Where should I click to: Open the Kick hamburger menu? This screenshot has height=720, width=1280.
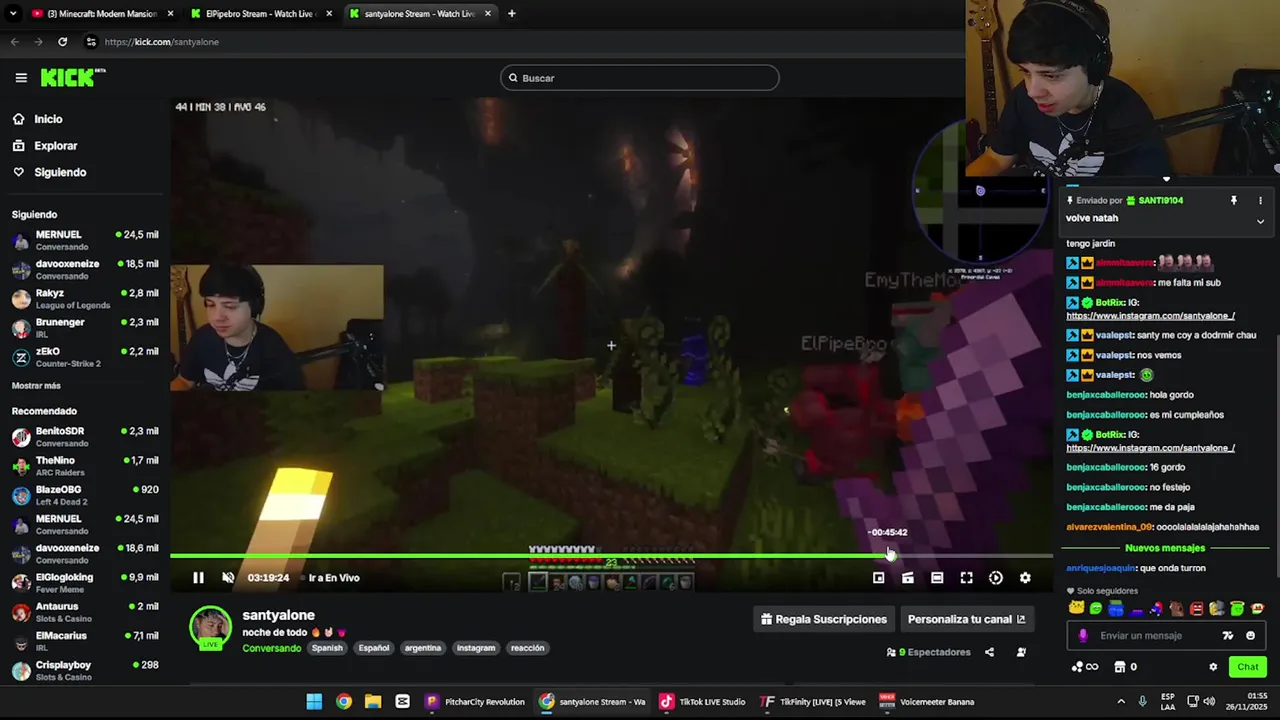point(21,78)
